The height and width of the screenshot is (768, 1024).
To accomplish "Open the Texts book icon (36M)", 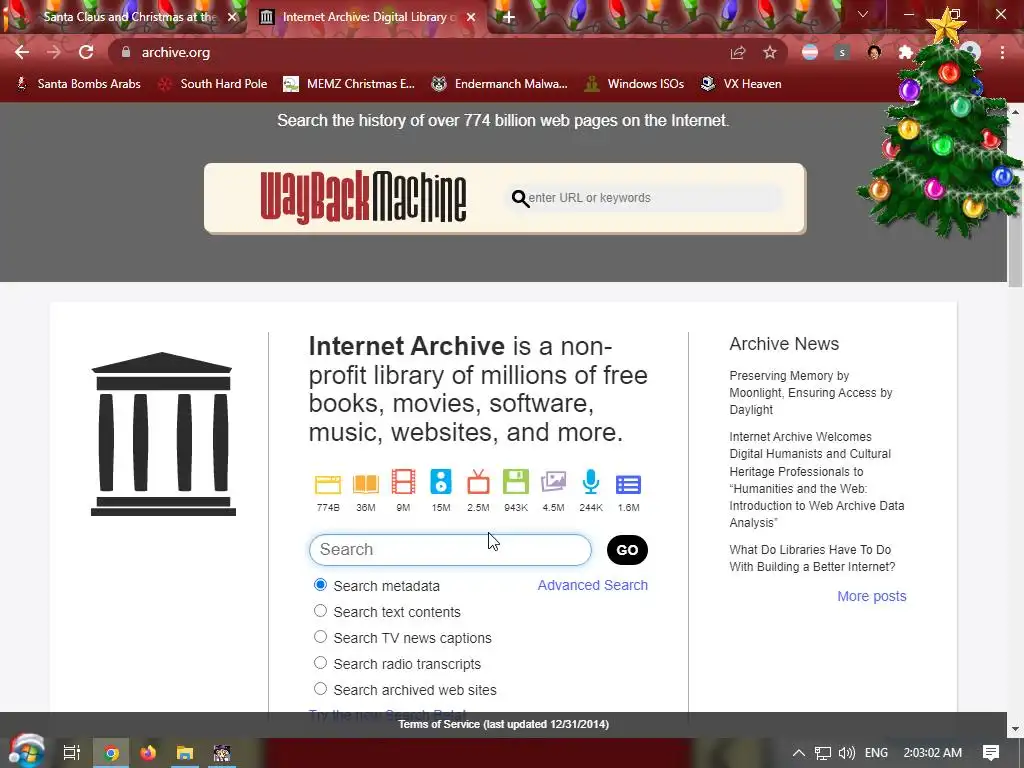I will pos(366,484).
